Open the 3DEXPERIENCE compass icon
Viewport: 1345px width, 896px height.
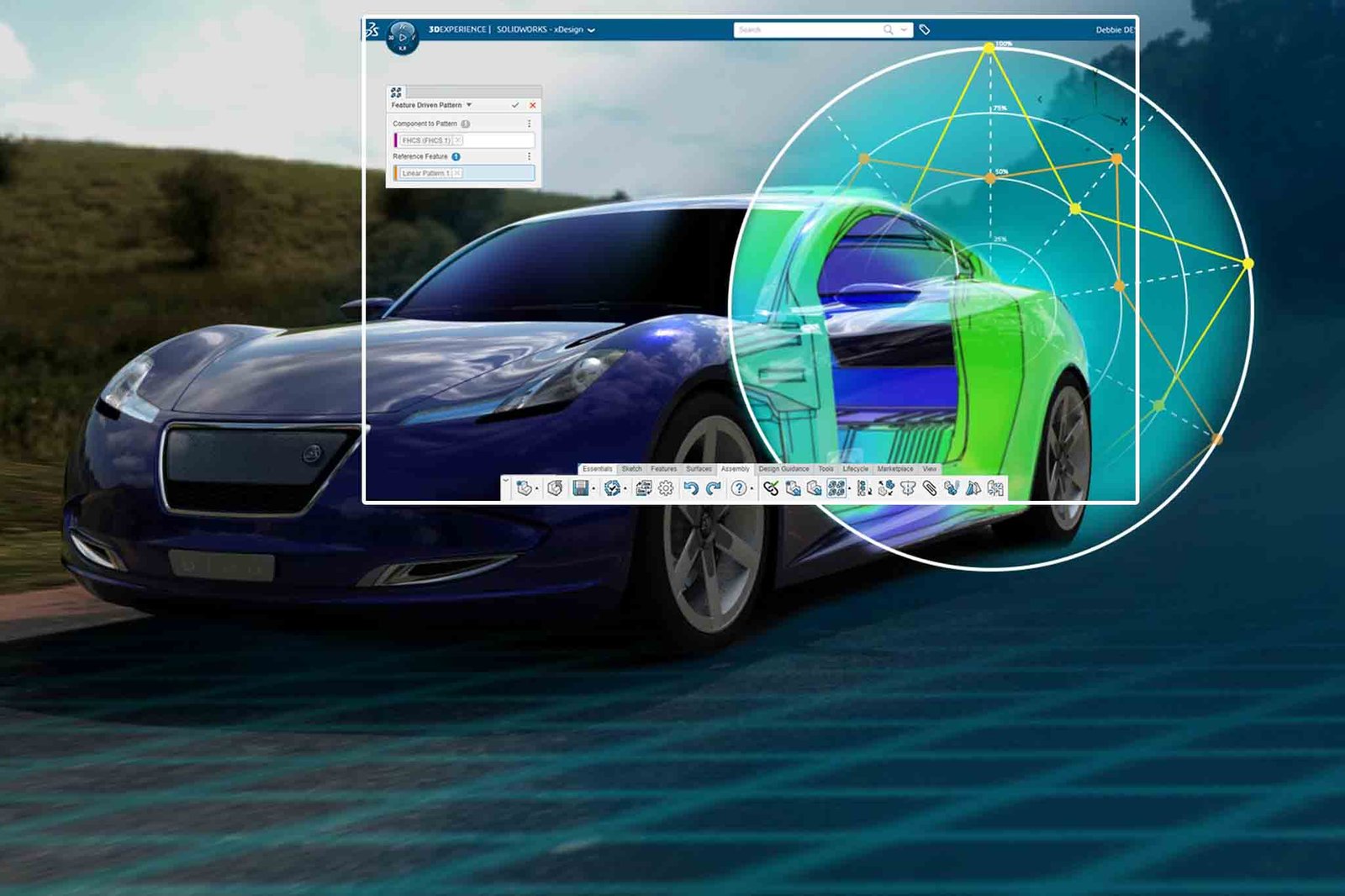click(403, 38)
